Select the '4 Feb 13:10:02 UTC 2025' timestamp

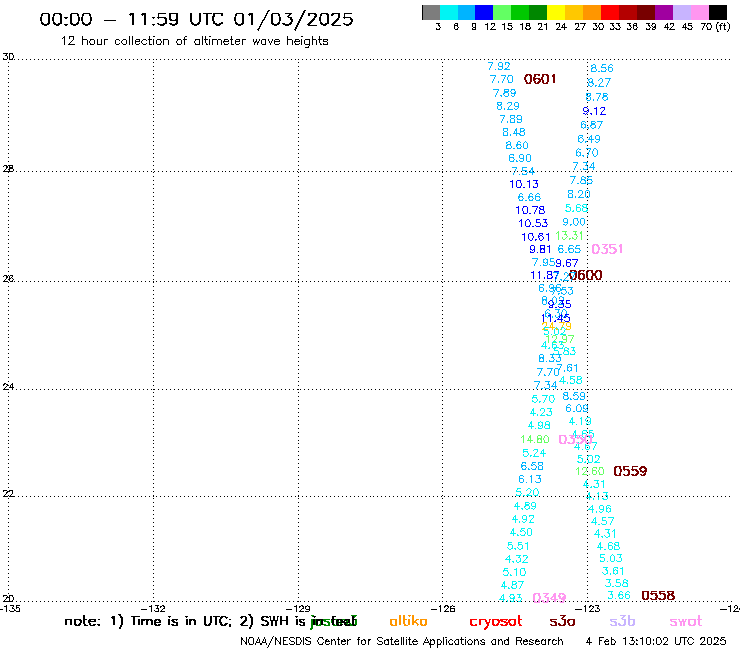(656, 641)
